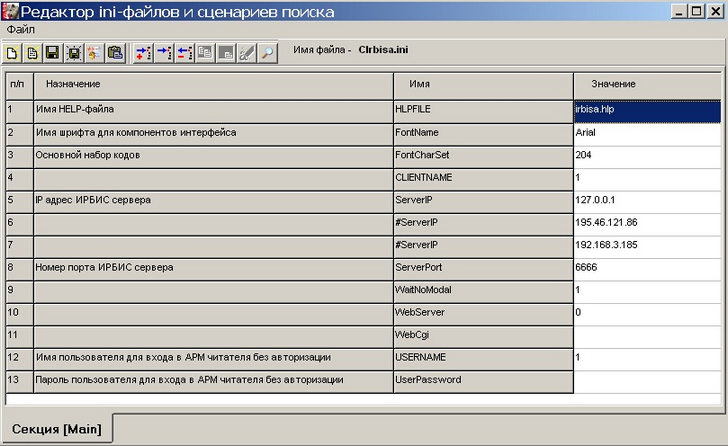The width and height of the screenshot is (728, 446).
Task: Click the open document icon in toolbar
Action: (x=31, y=52)
